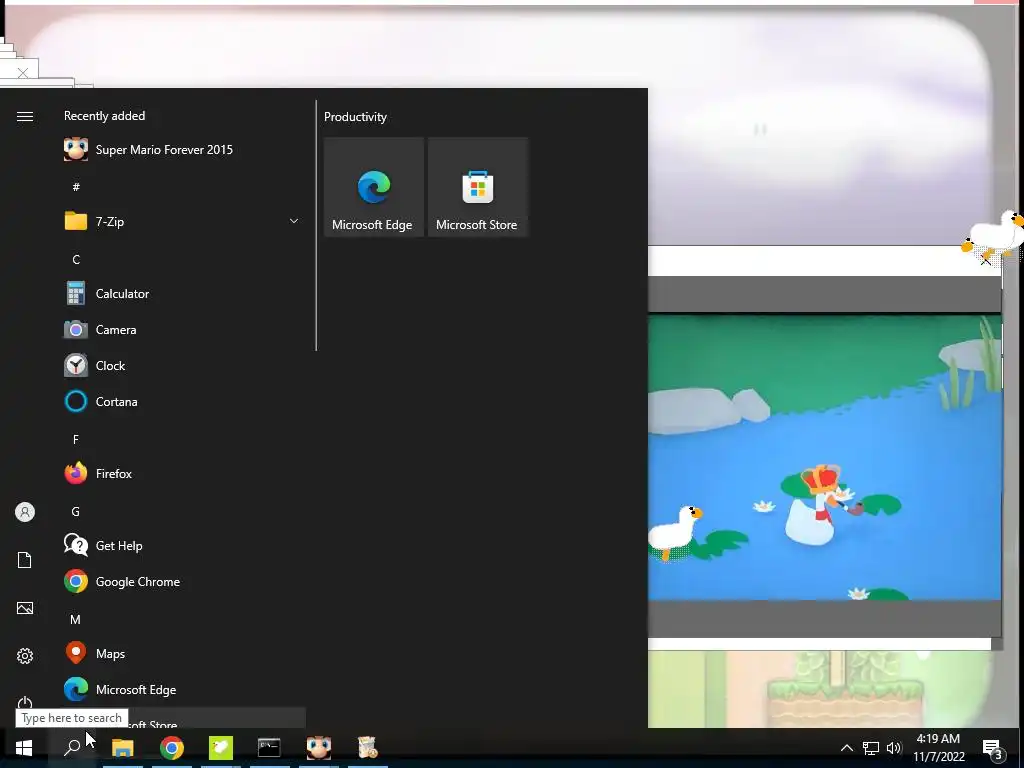Launch Google Chrome from the app list
Viewport: 1024px width, 768px height.
point(184,581)
